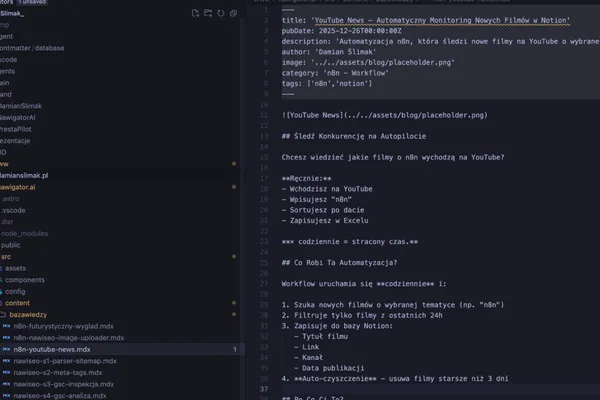
Task: Open file nawiseo-s3-gsc-inspekcja.mdx
Action: (64, 384)
